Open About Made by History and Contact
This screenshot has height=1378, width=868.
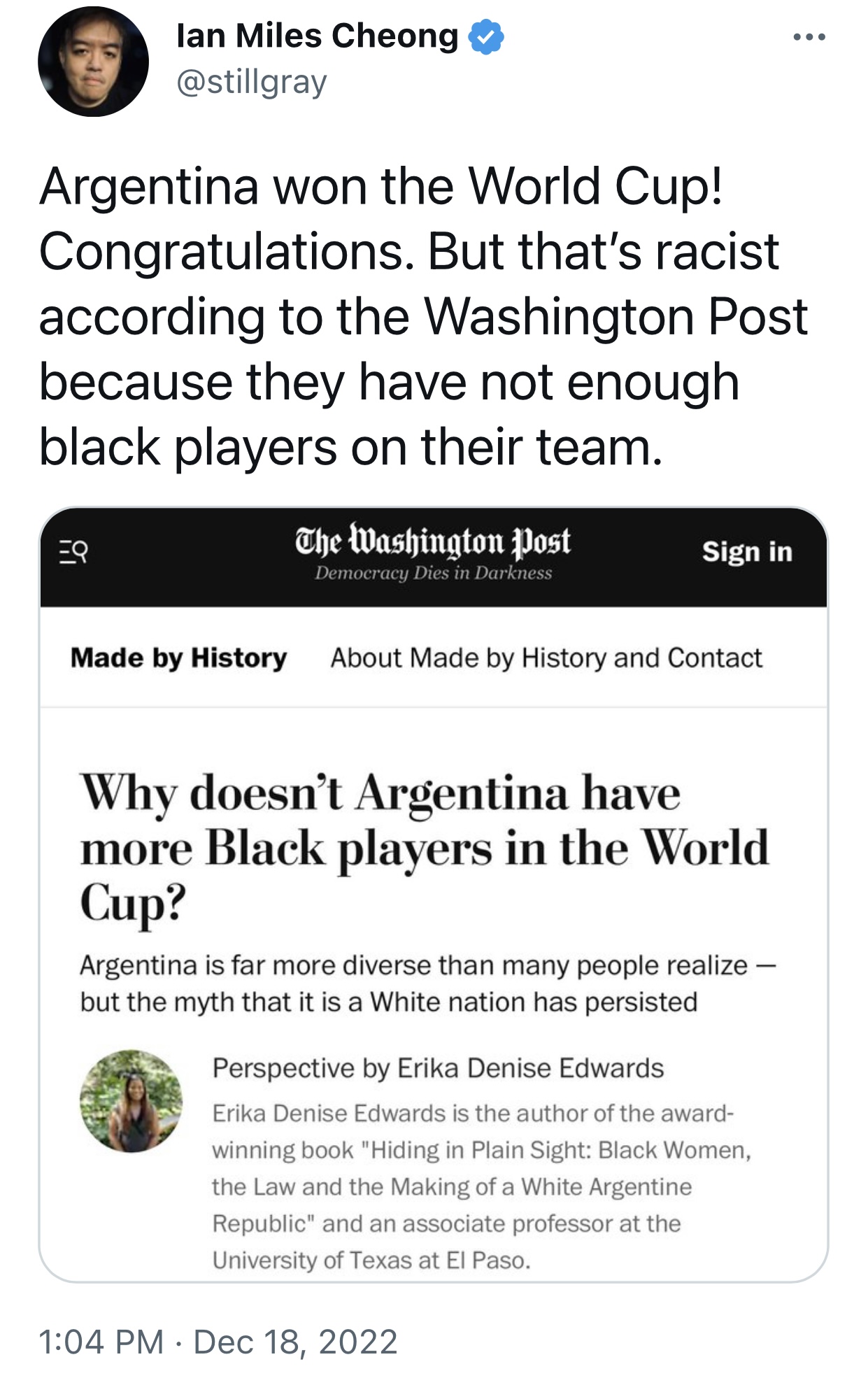[x=546, y=658]
